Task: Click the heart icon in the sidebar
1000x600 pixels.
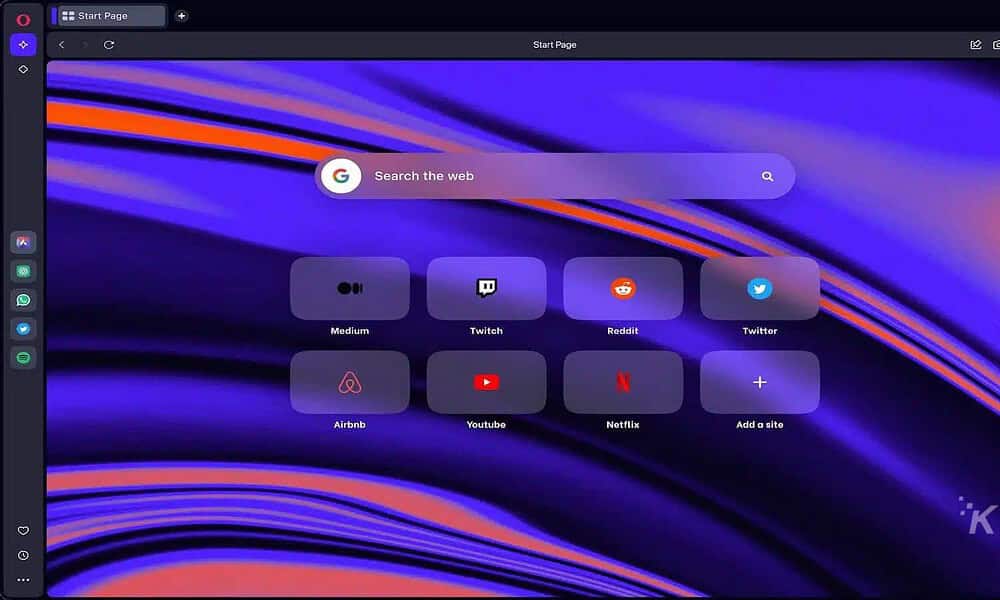Action: pos(22,530)
